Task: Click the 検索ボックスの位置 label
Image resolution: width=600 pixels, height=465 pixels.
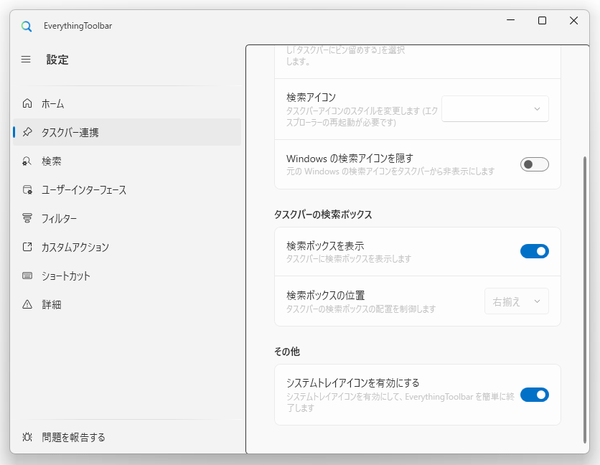Action: click(x=325, y=295)
